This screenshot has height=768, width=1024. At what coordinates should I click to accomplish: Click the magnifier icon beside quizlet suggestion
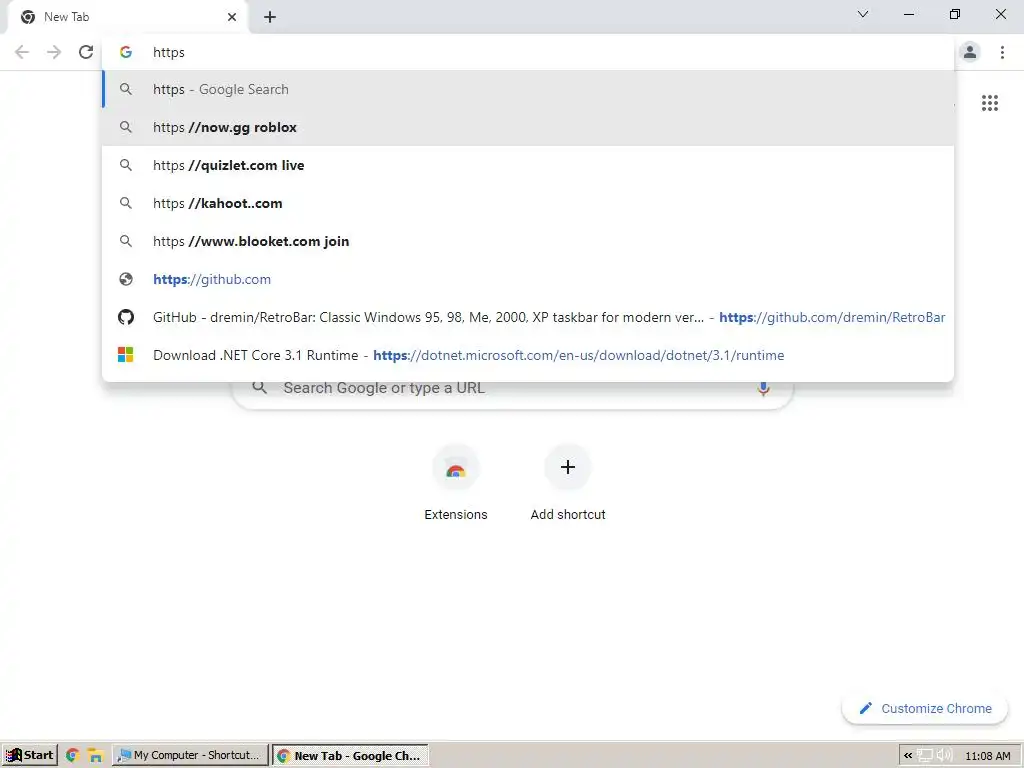[126, 165]
